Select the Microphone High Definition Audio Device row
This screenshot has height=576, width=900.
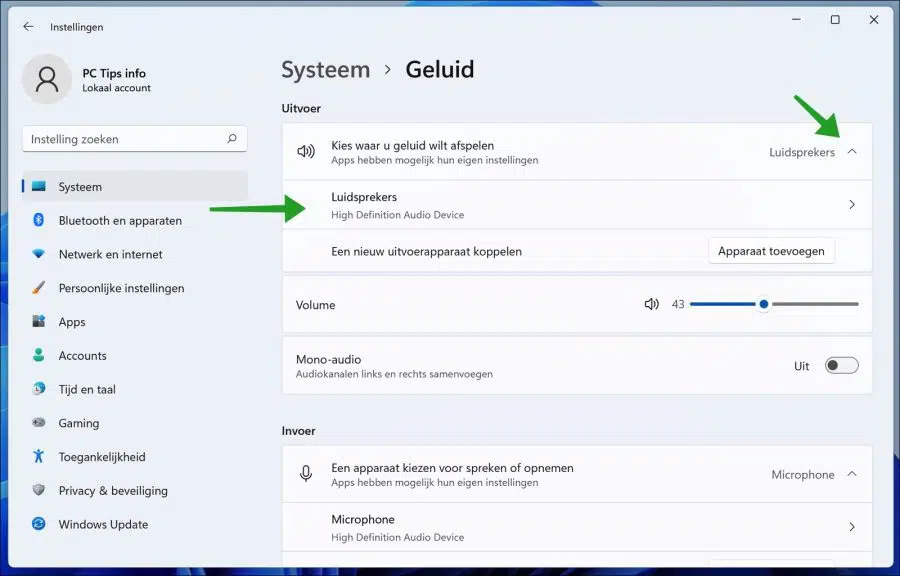pos(577,527)
